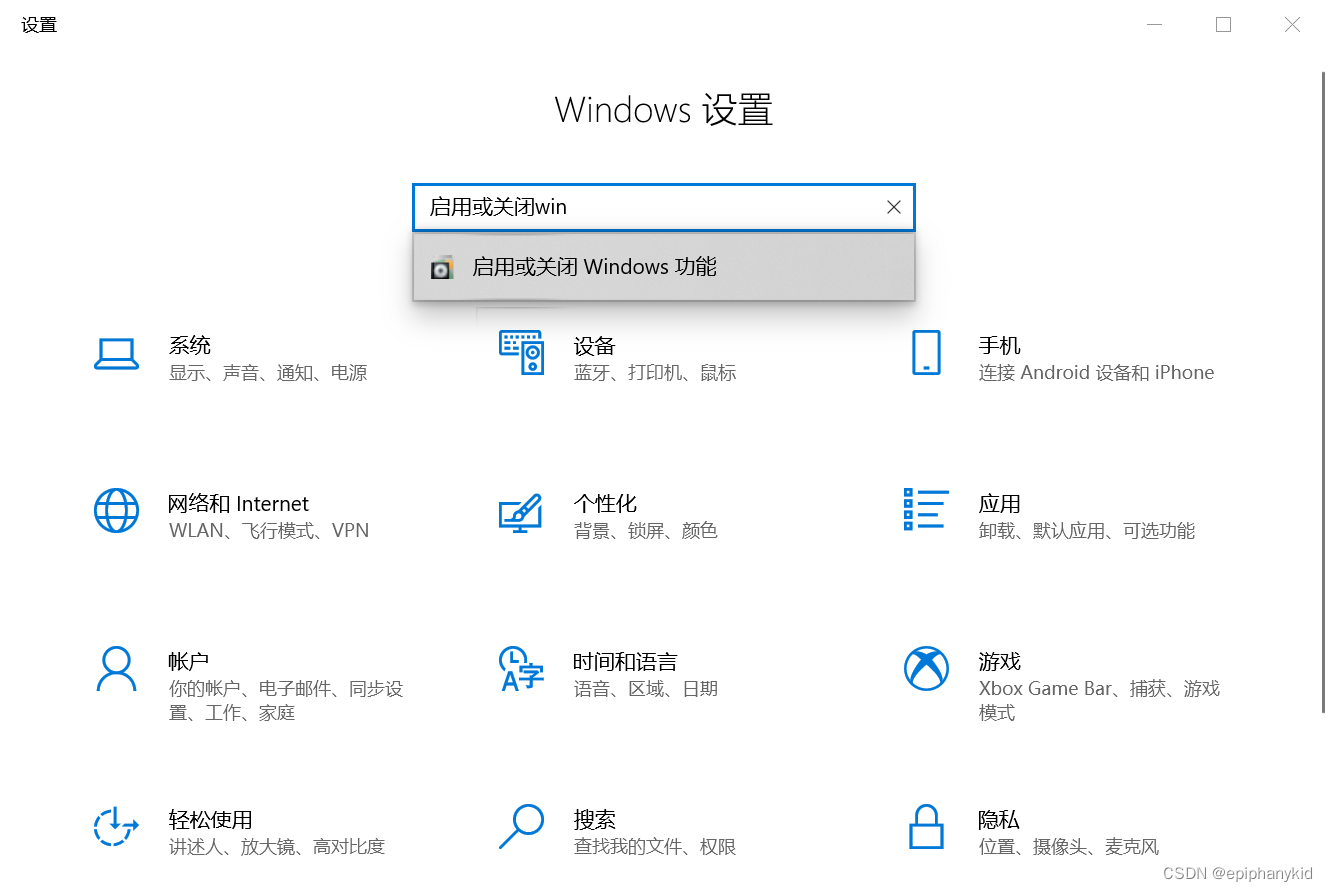Click the text 背景、锁屏、颜色

646,531
